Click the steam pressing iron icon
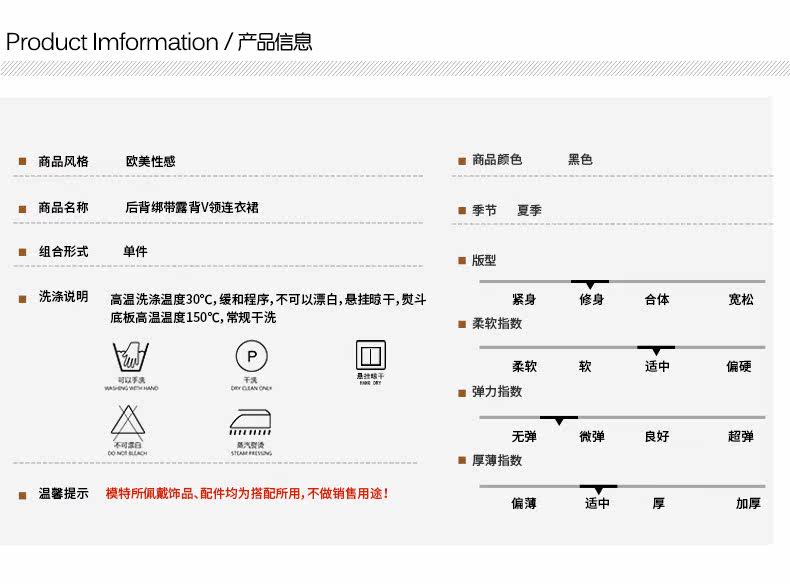The width and height of the screenshot is (790, 584). tap(250, 422)
